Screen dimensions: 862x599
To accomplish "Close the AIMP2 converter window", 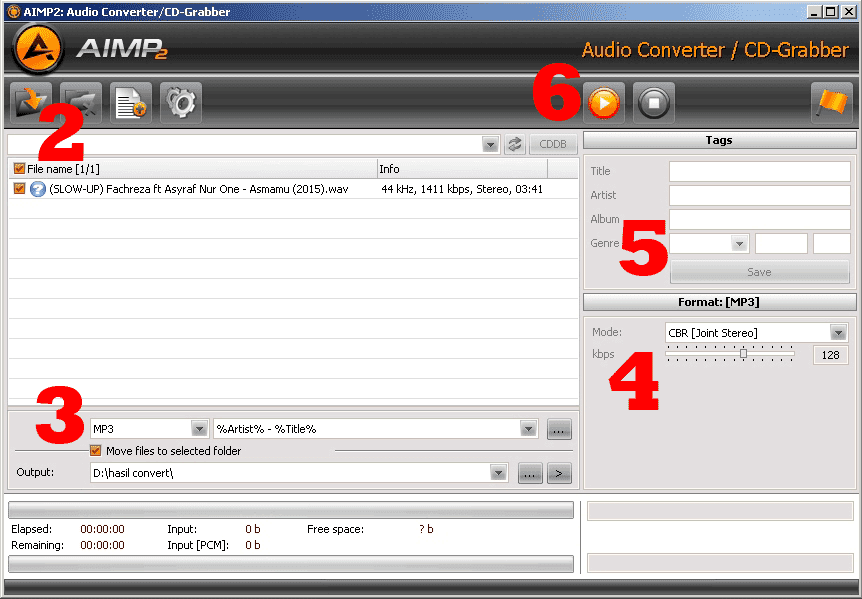I will tap(848, 12).
